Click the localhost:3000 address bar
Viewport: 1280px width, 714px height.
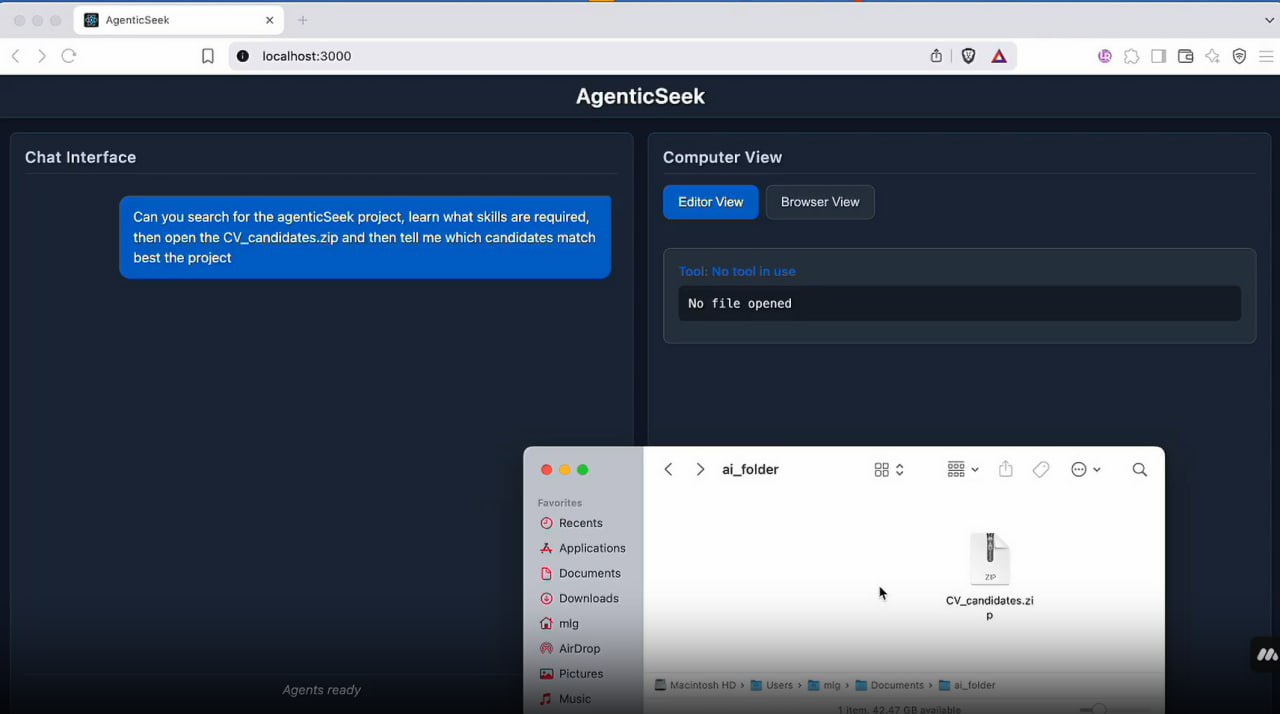pyautogui.click(x=580, y=56)
